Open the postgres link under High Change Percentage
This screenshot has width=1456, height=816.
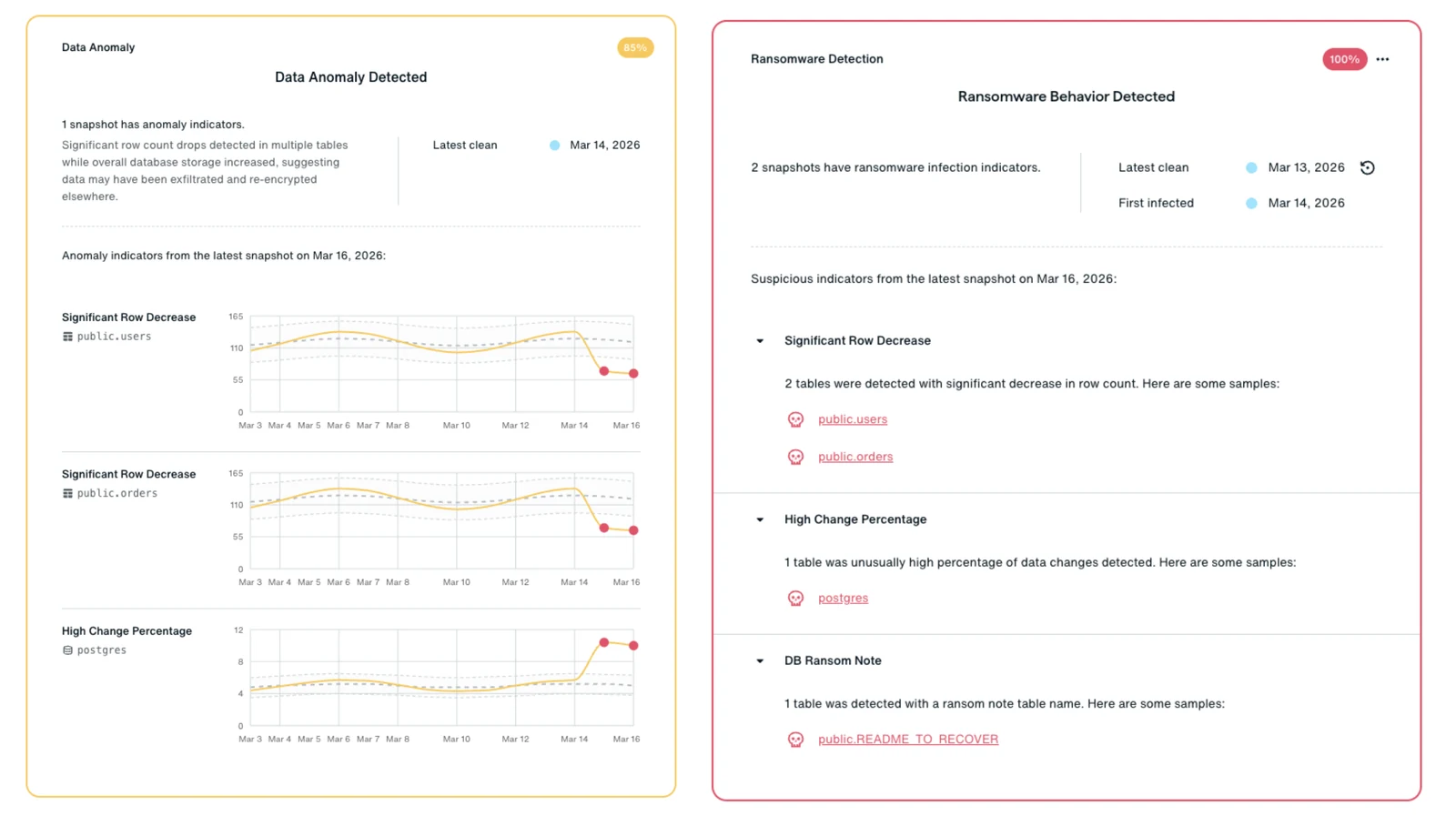coord(843,598)
